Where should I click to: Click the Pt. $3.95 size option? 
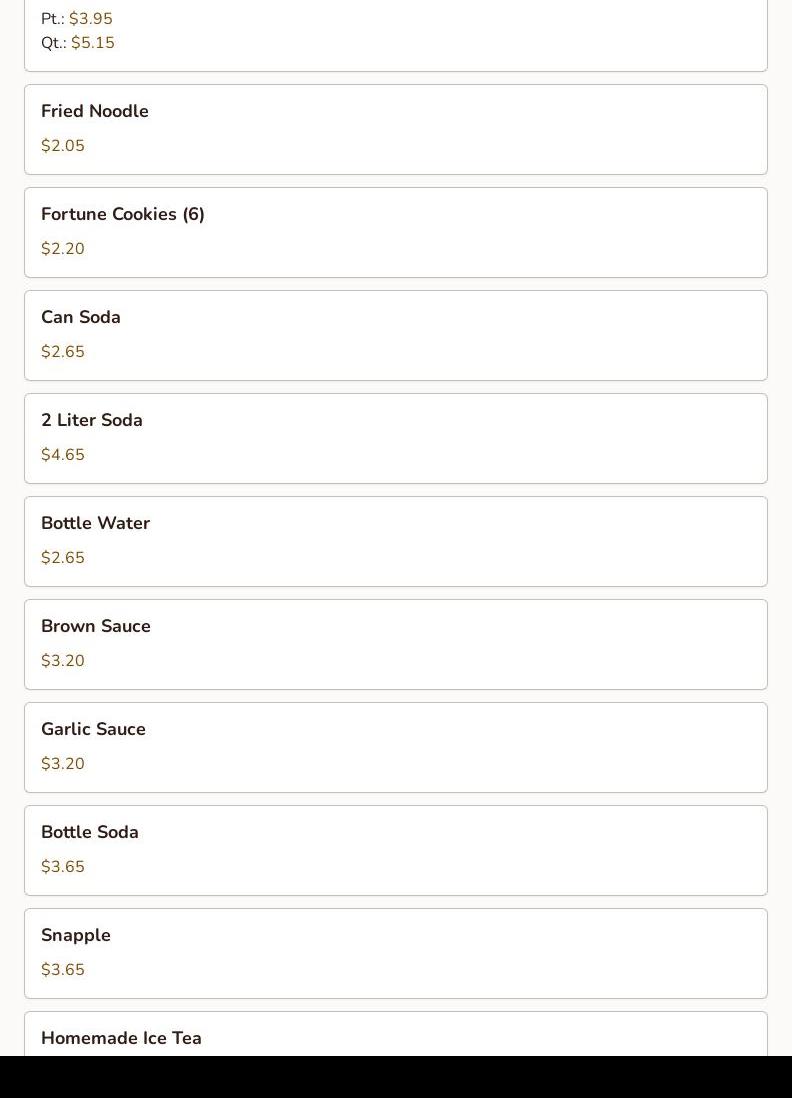click(77, 19)
